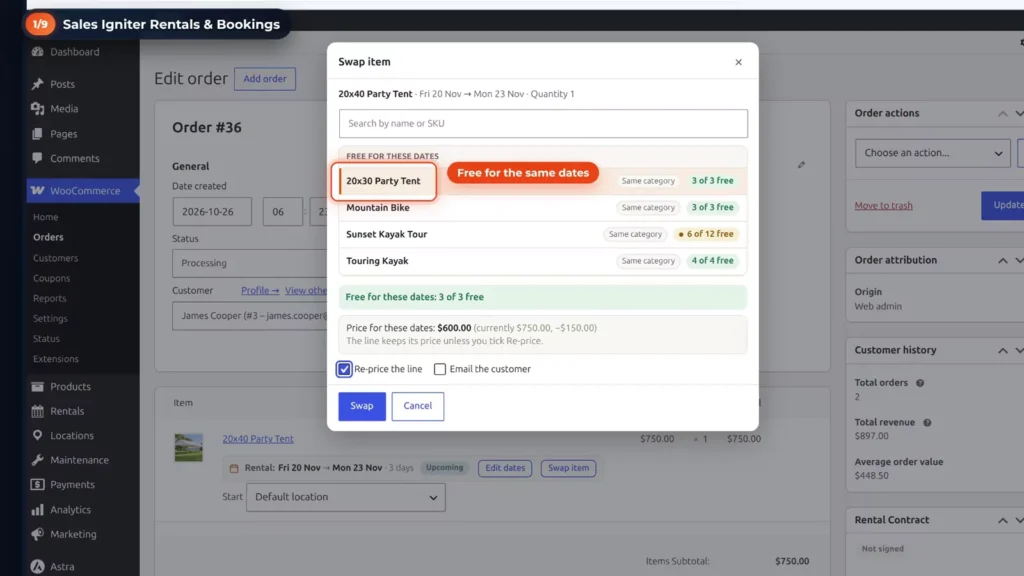Click the Add order button
The height and width of the screenshot is (576, 1024).
265,79
